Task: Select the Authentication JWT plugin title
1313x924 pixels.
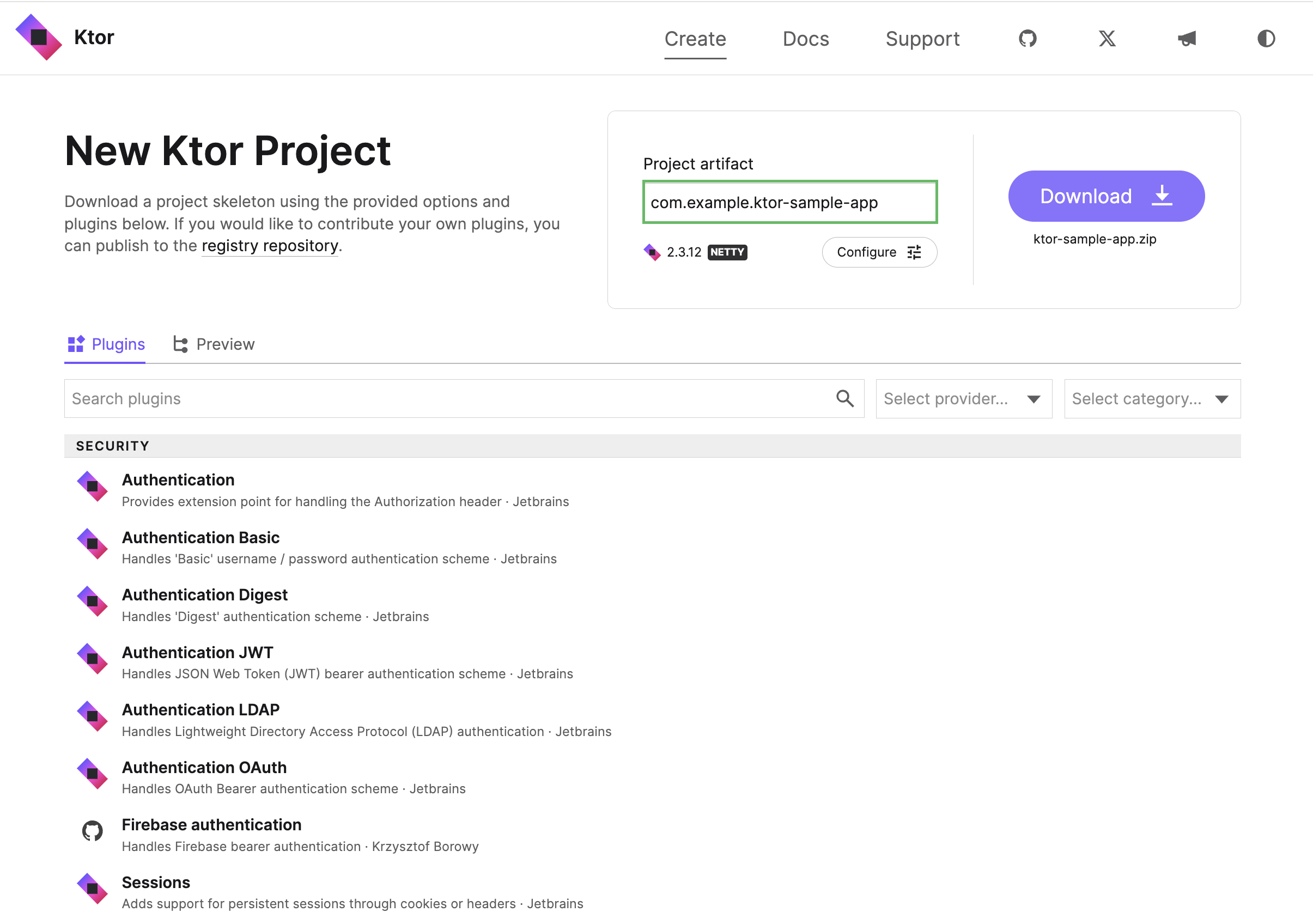Action: [x=197, y=652]
